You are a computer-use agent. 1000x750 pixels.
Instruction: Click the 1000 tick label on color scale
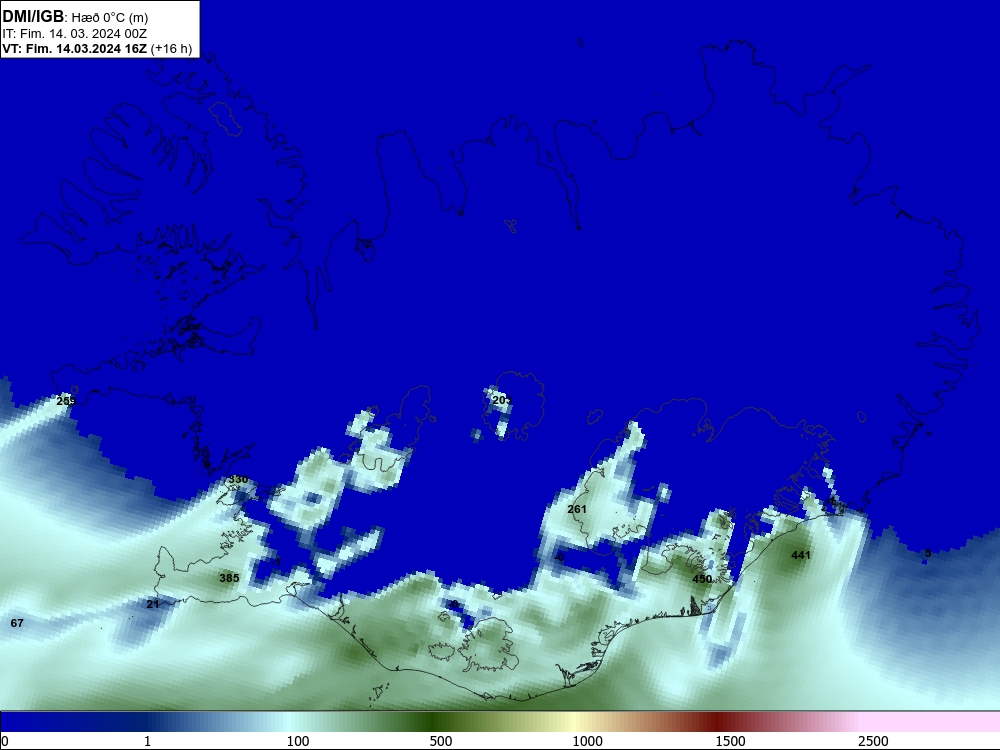tap(587, 741)
